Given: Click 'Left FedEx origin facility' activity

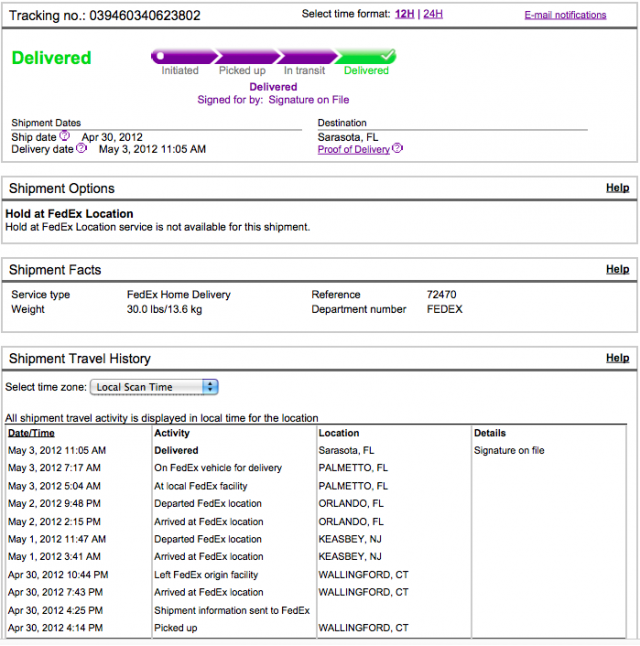Looking at the screenshot, I should 206,575.
